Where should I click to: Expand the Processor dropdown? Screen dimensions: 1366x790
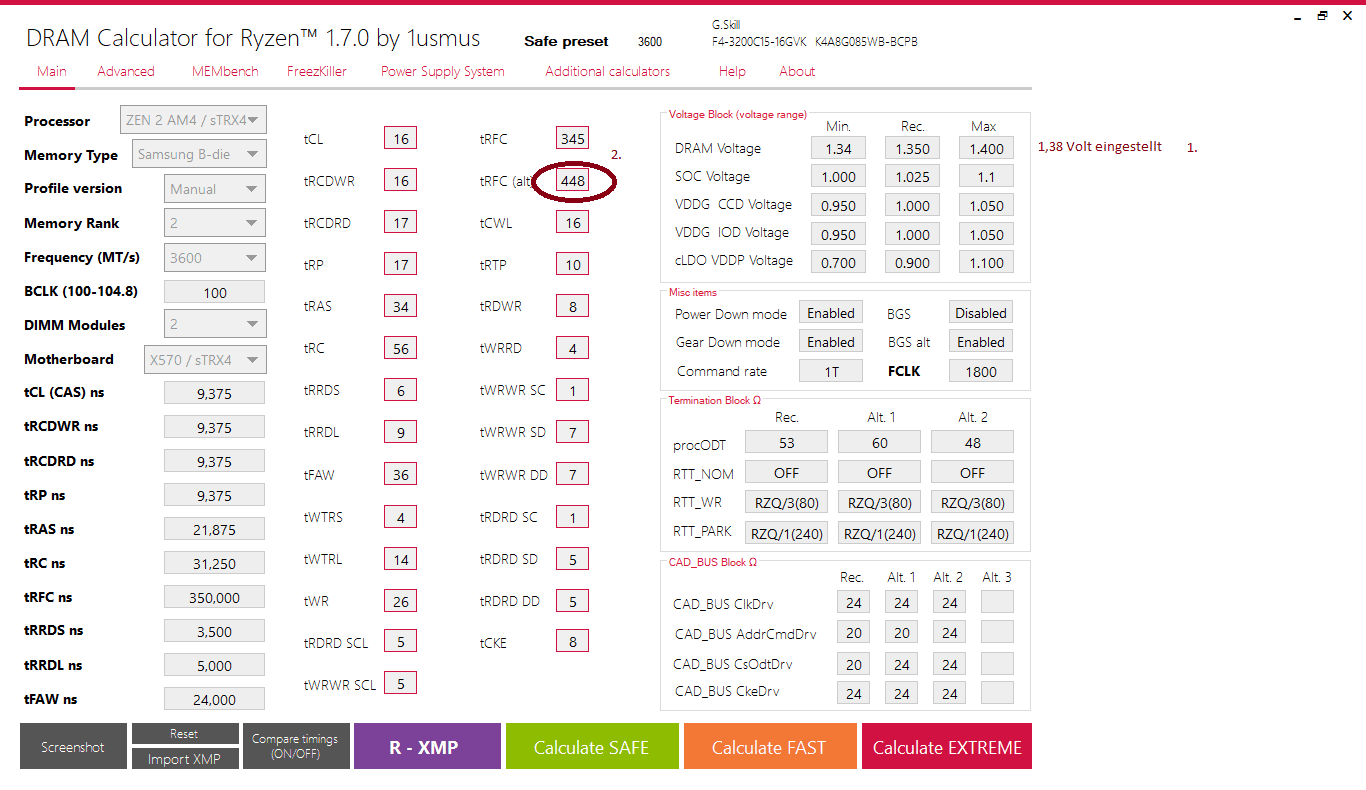coord(193,120)
